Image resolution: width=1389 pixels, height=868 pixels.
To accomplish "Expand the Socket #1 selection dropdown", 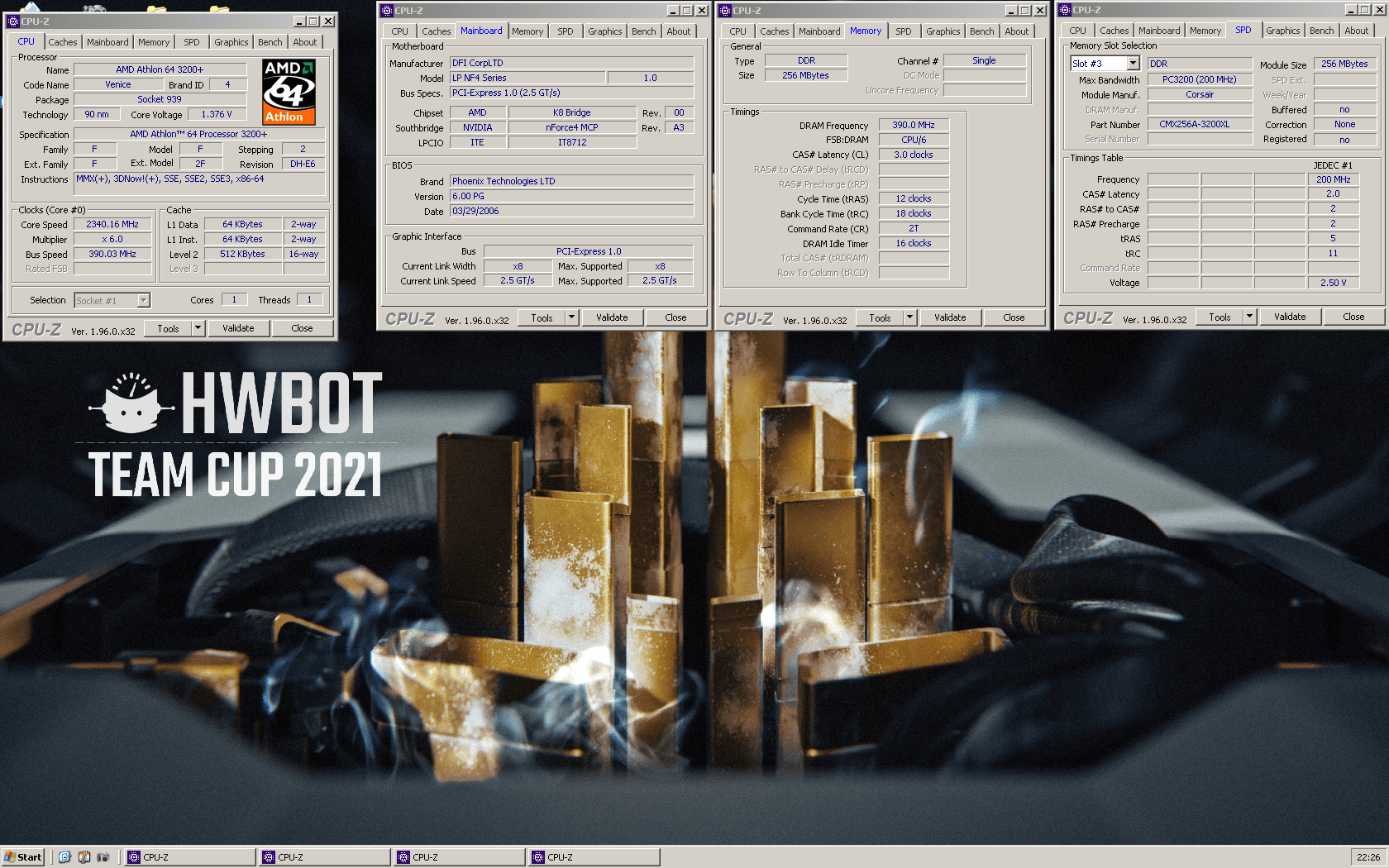I will click(143, 301).
